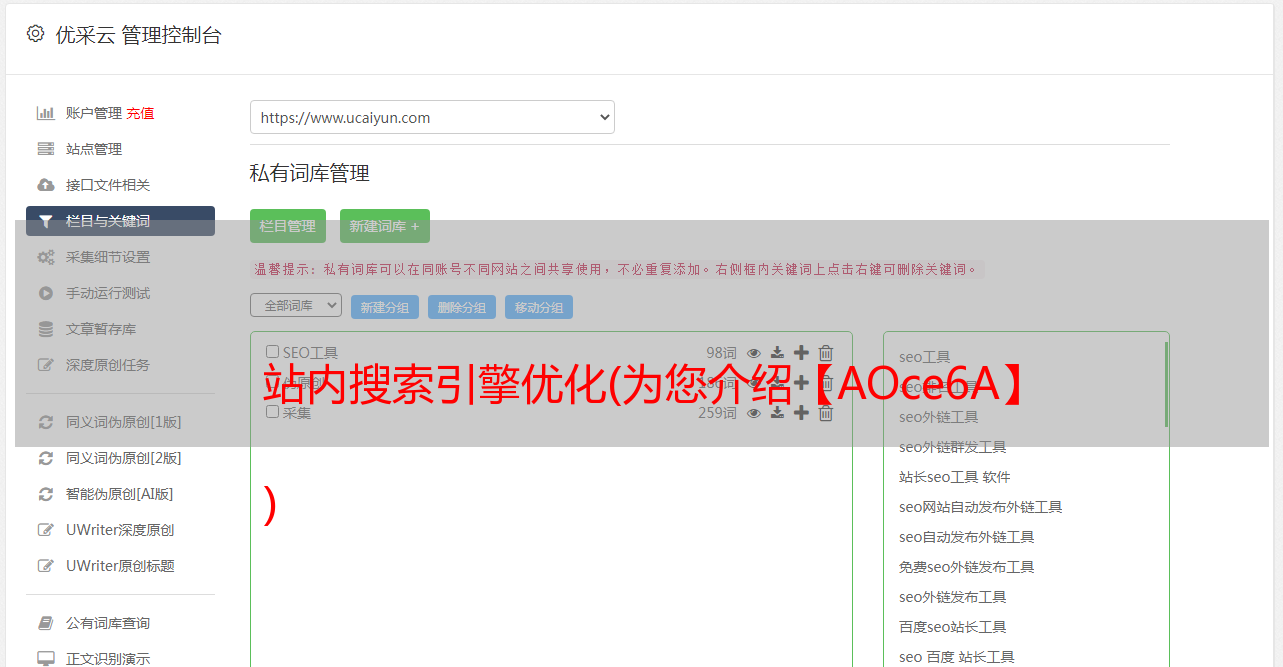Select keyword seo自动发布外链工具

point(967,537)
